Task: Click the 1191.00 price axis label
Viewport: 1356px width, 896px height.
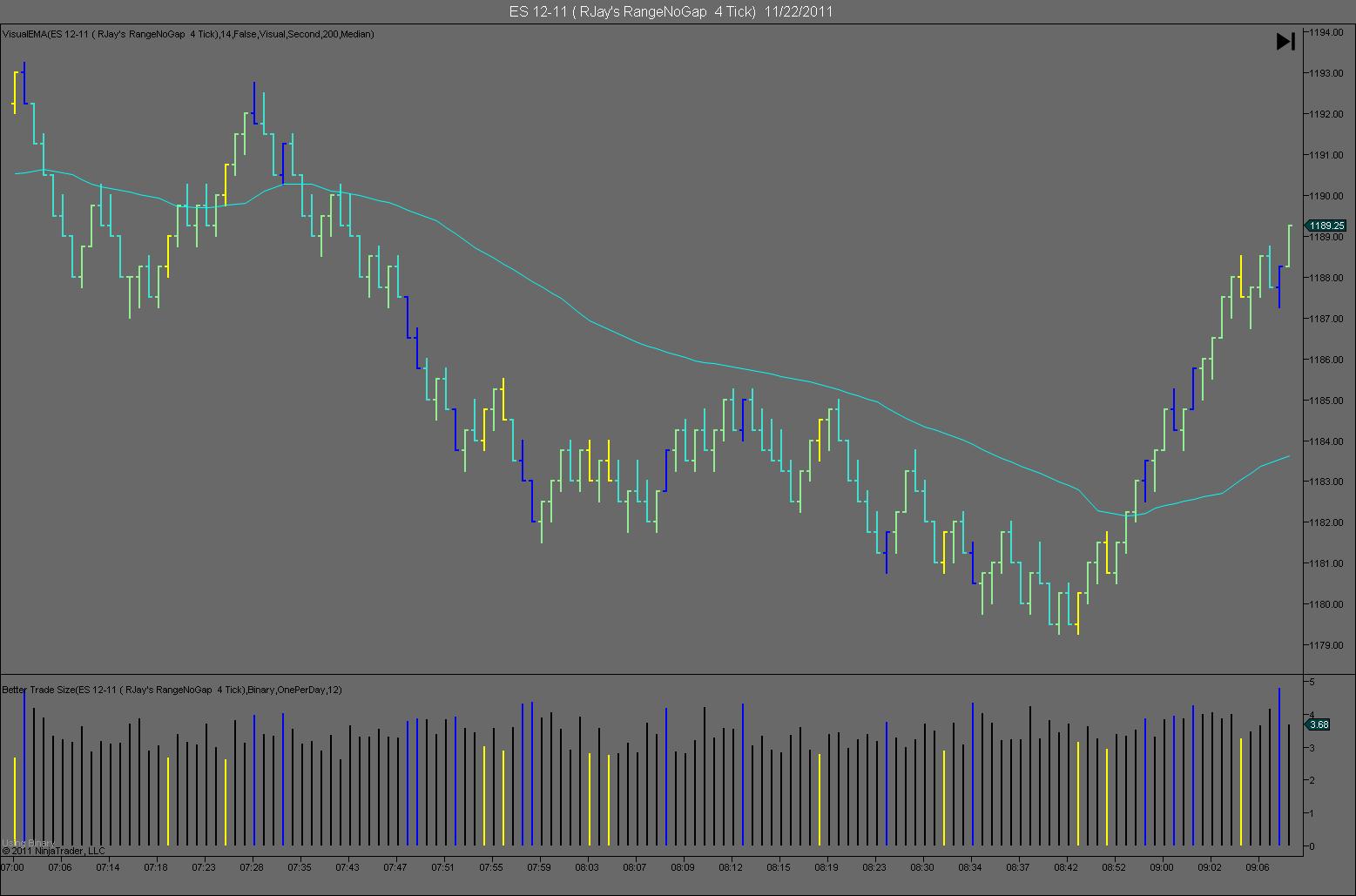Action: (x=1326, y=155)
